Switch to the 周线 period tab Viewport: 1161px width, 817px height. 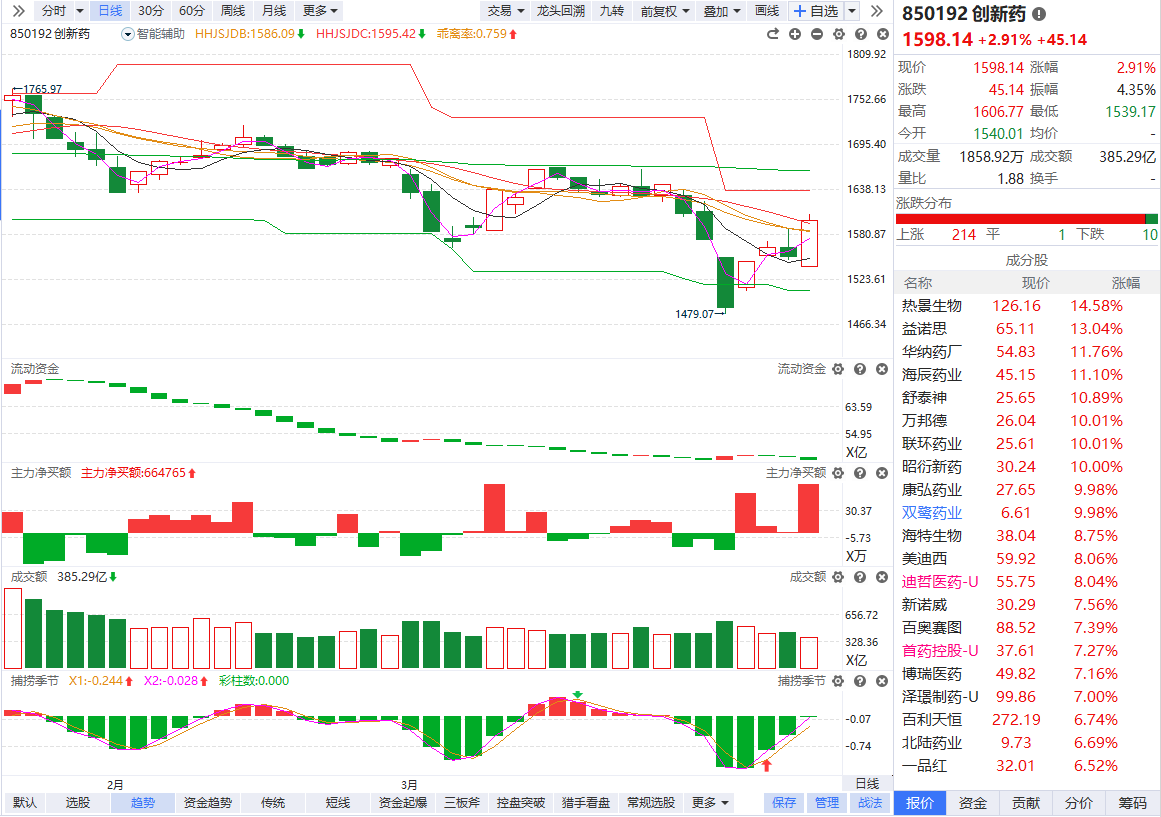(x=232, y=11)
